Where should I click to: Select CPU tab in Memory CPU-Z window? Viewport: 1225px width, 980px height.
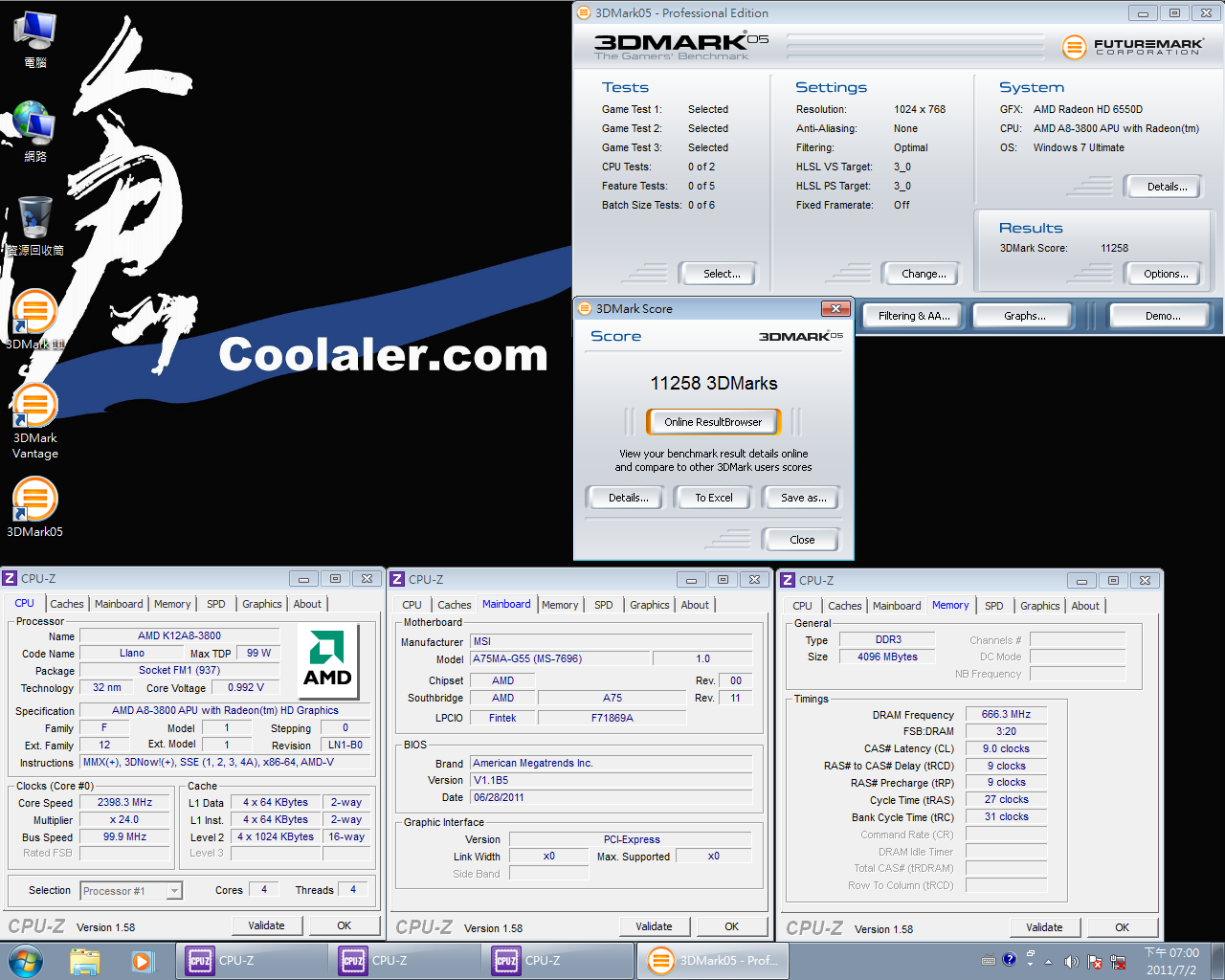pos(802,606)
